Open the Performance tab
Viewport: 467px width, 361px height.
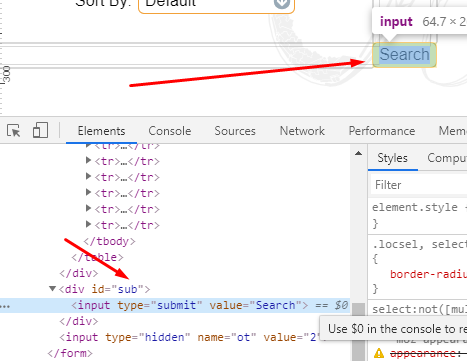click(x=382, y=131)
